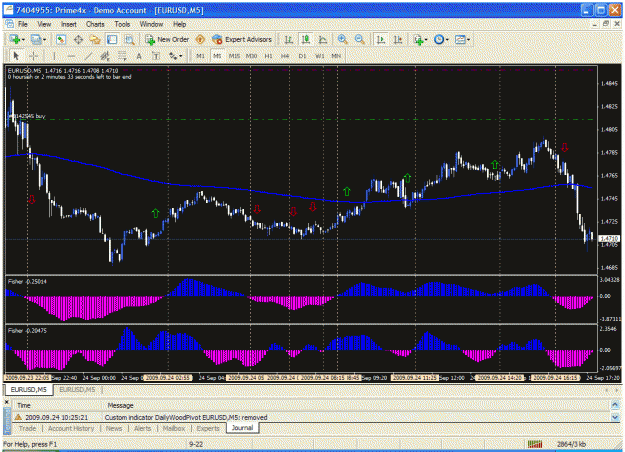Select the Equidistant Channel tool
This screenshot has height=452, width=625.
click(x=105, y=56)
